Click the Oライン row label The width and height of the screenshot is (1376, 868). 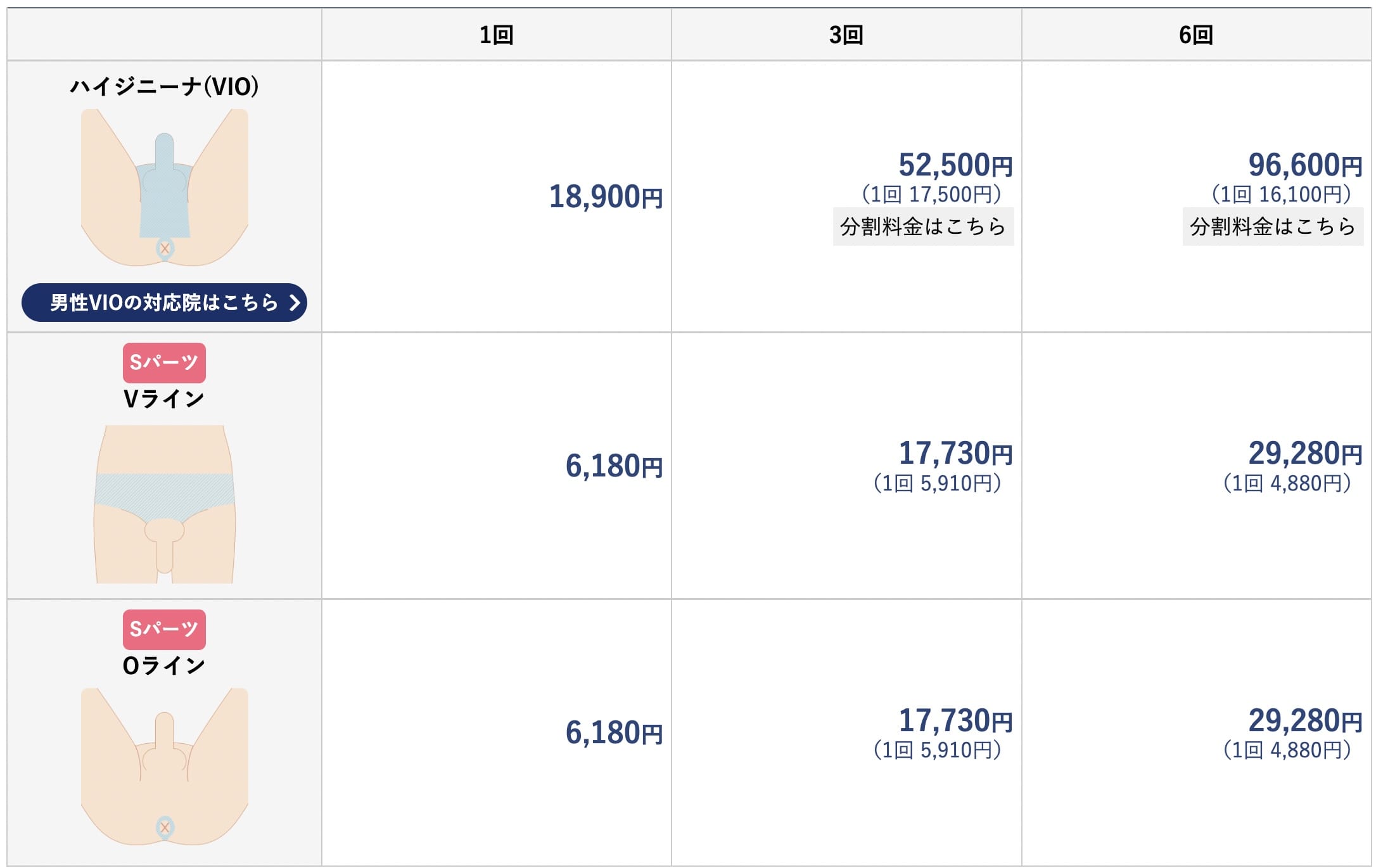tap(164, 665)
